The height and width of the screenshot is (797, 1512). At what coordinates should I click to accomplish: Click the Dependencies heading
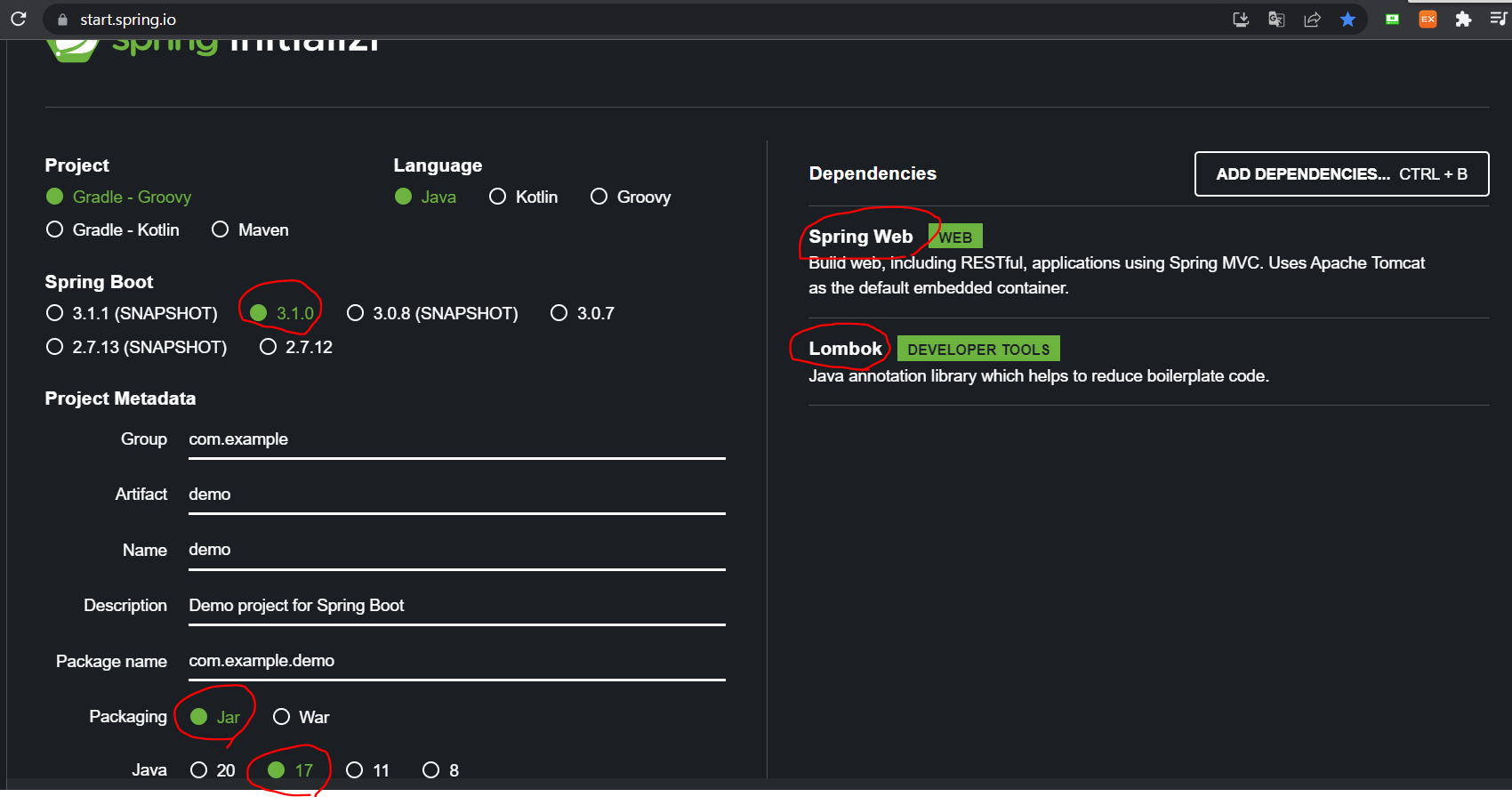coord(873,173)
